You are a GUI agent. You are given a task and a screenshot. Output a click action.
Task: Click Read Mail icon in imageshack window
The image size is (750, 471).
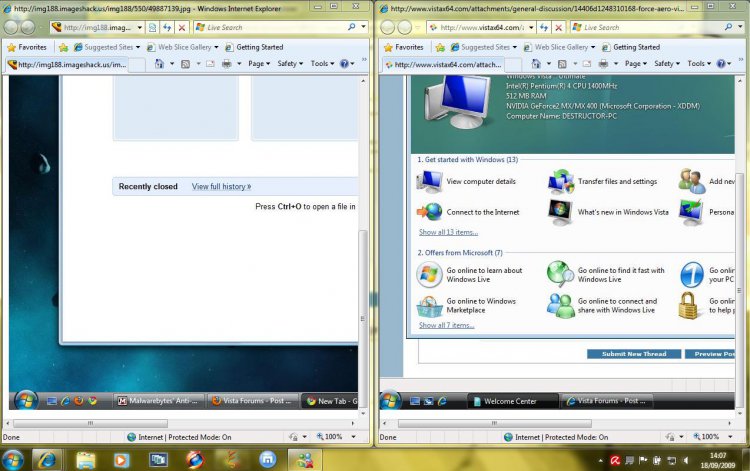click(x=210, y=64)
